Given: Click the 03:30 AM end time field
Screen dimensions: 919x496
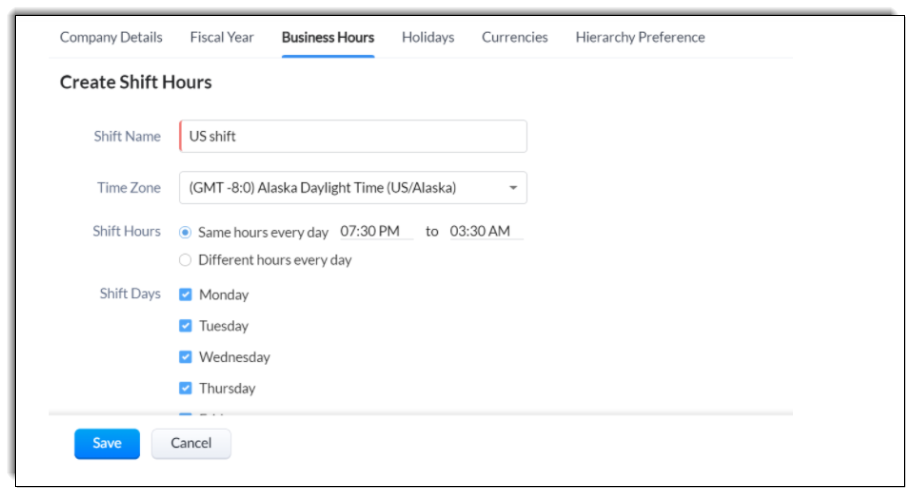Looking at the screenshot, I should pyautogui.click(x=486, y=231).
